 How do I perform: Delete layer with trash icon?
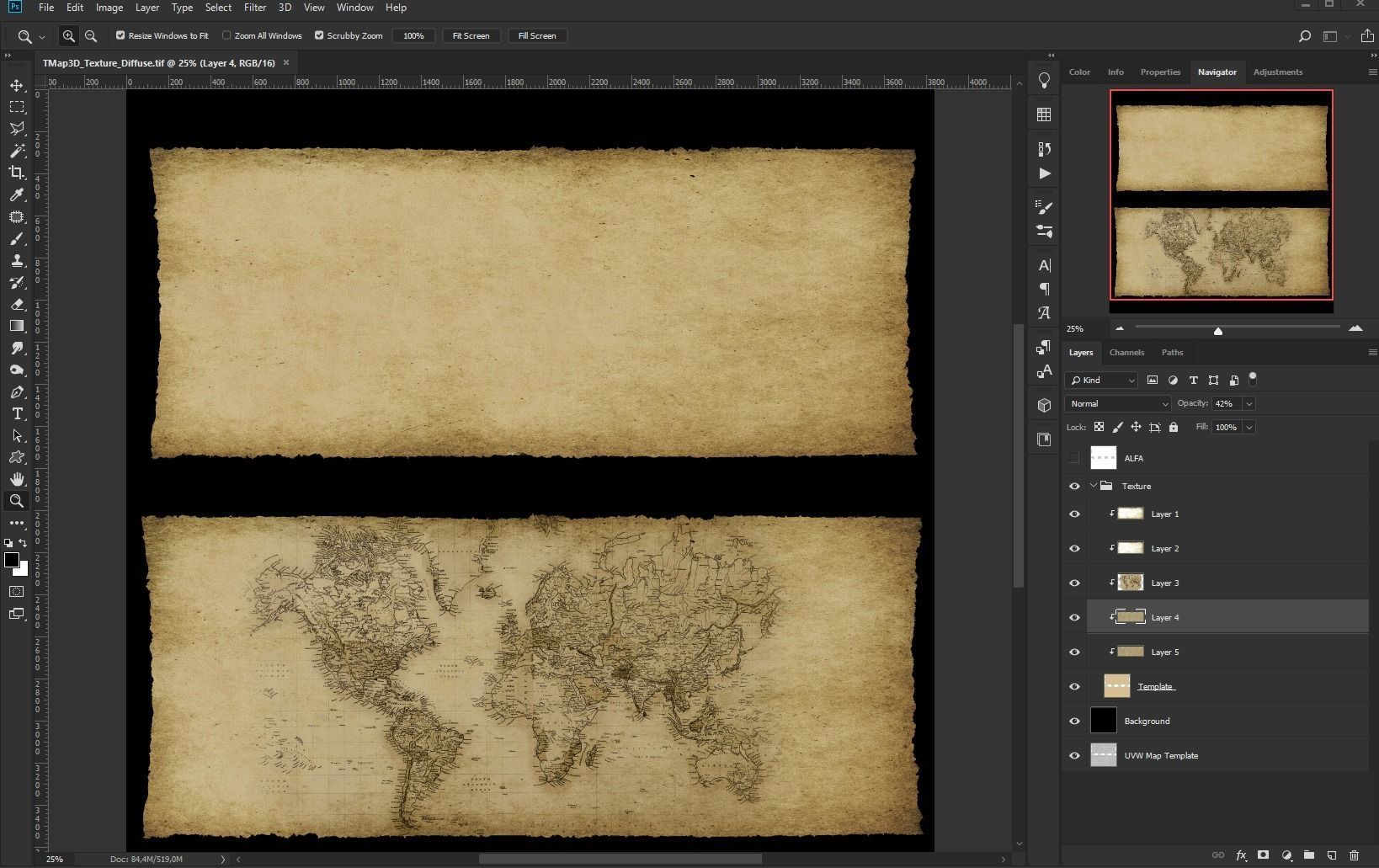tap(1354, 855)
